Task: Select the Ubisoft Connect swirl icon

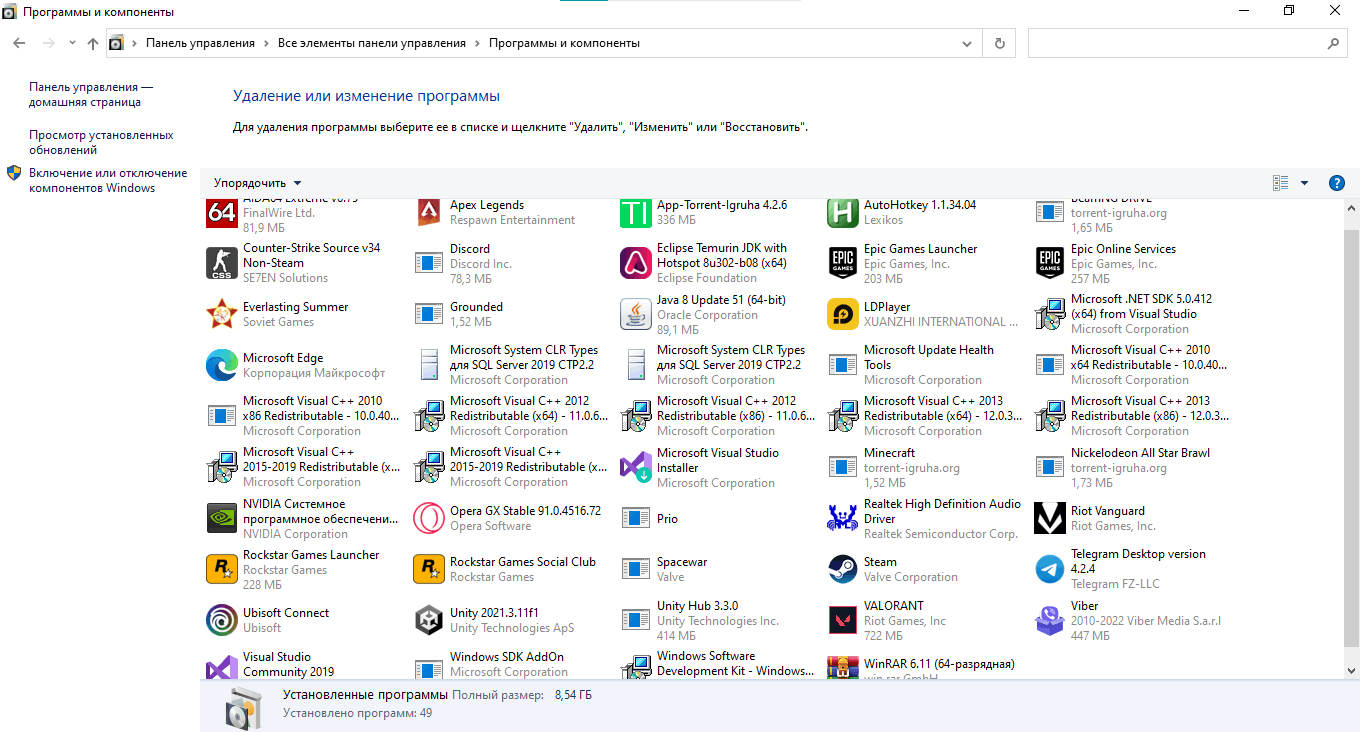Action: (x=222, y=620)
